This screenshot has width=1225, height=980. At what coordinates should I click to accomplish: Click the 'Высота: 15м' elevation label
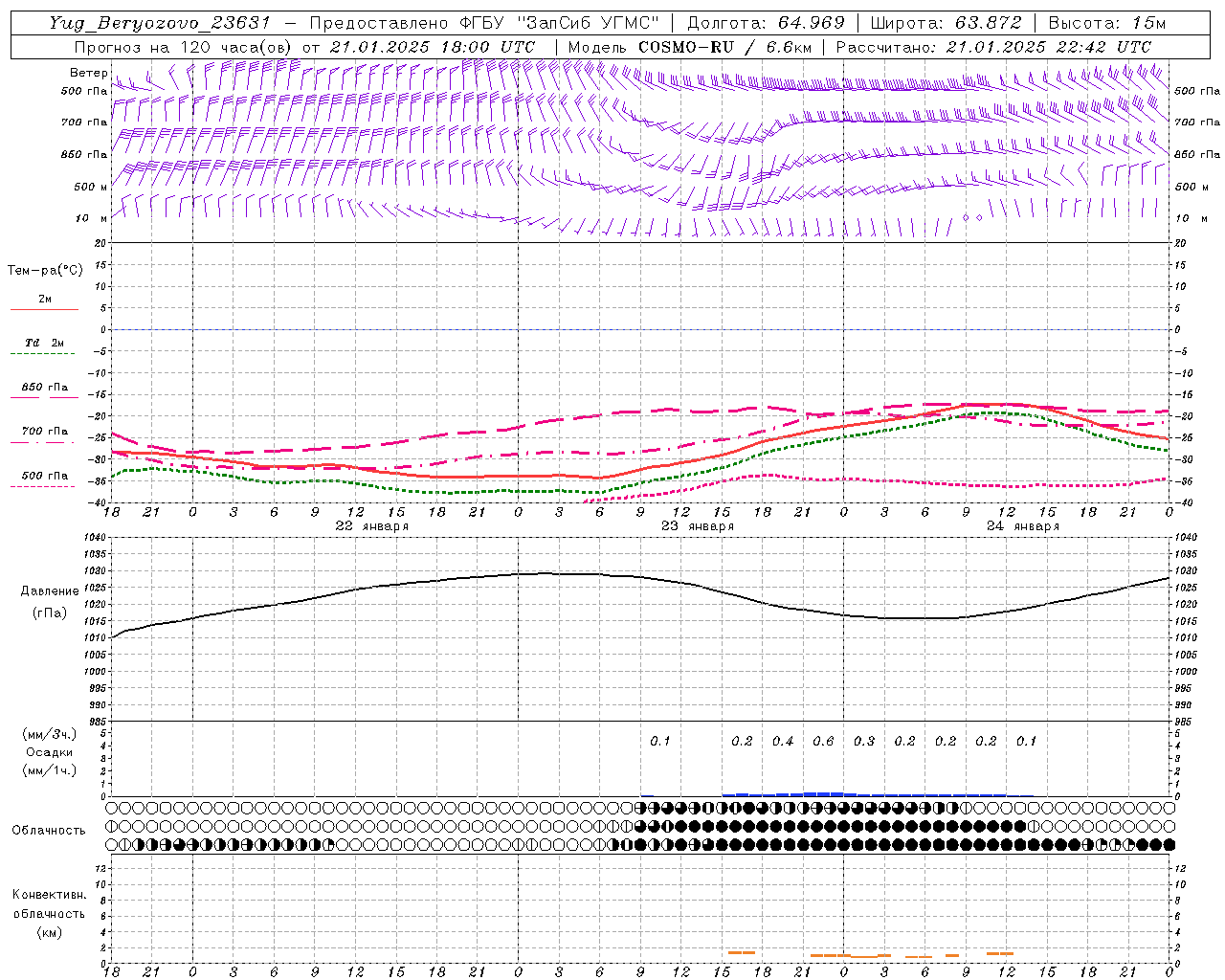(1107, 23)
